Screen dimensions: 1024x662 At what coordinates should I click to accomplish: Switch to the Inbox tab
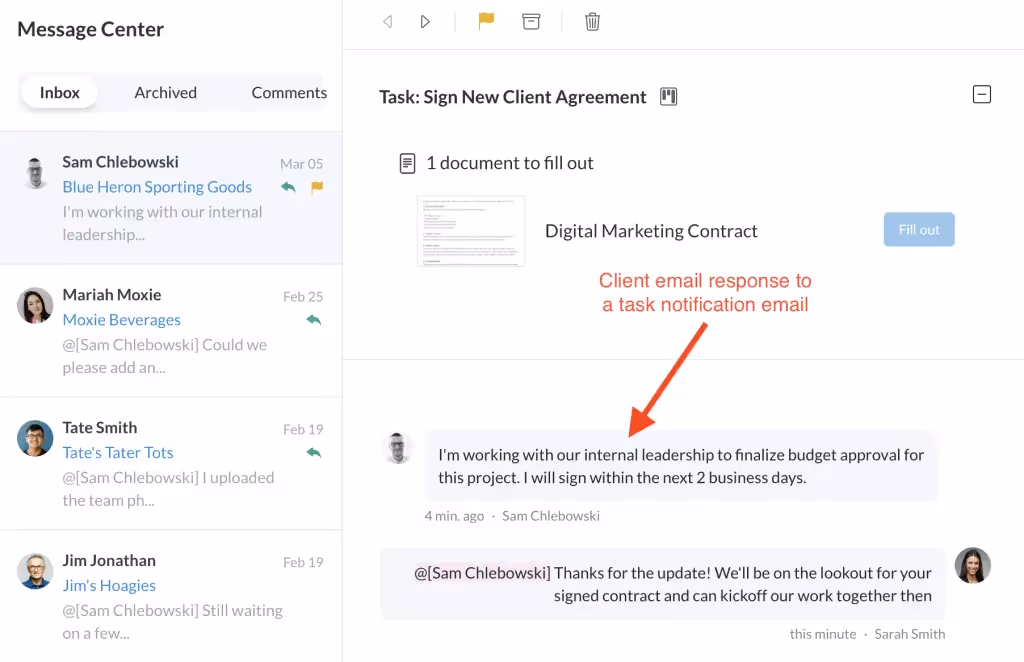(x=59, y=93)
